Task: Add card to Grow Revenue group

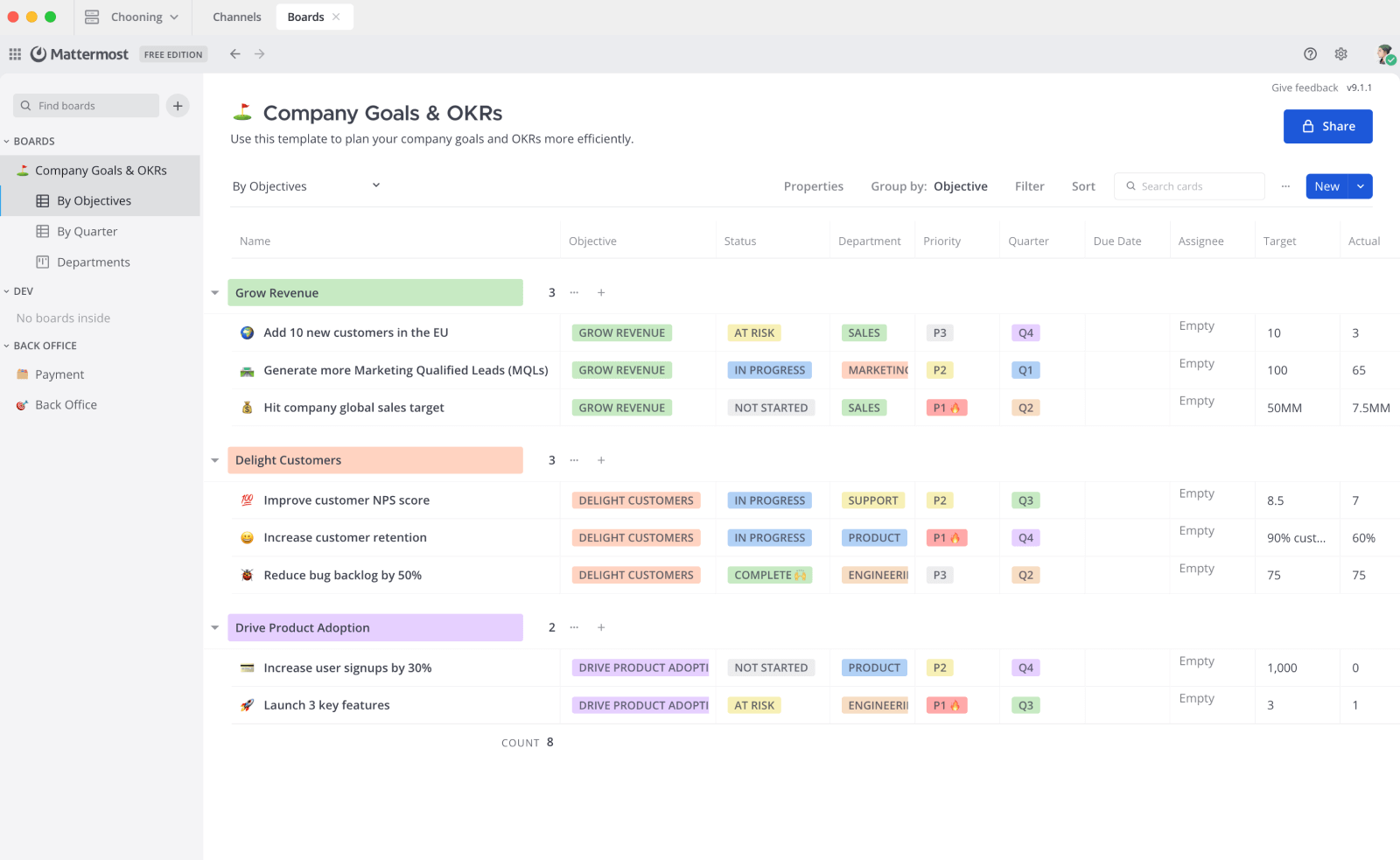Action: [601, 293]
